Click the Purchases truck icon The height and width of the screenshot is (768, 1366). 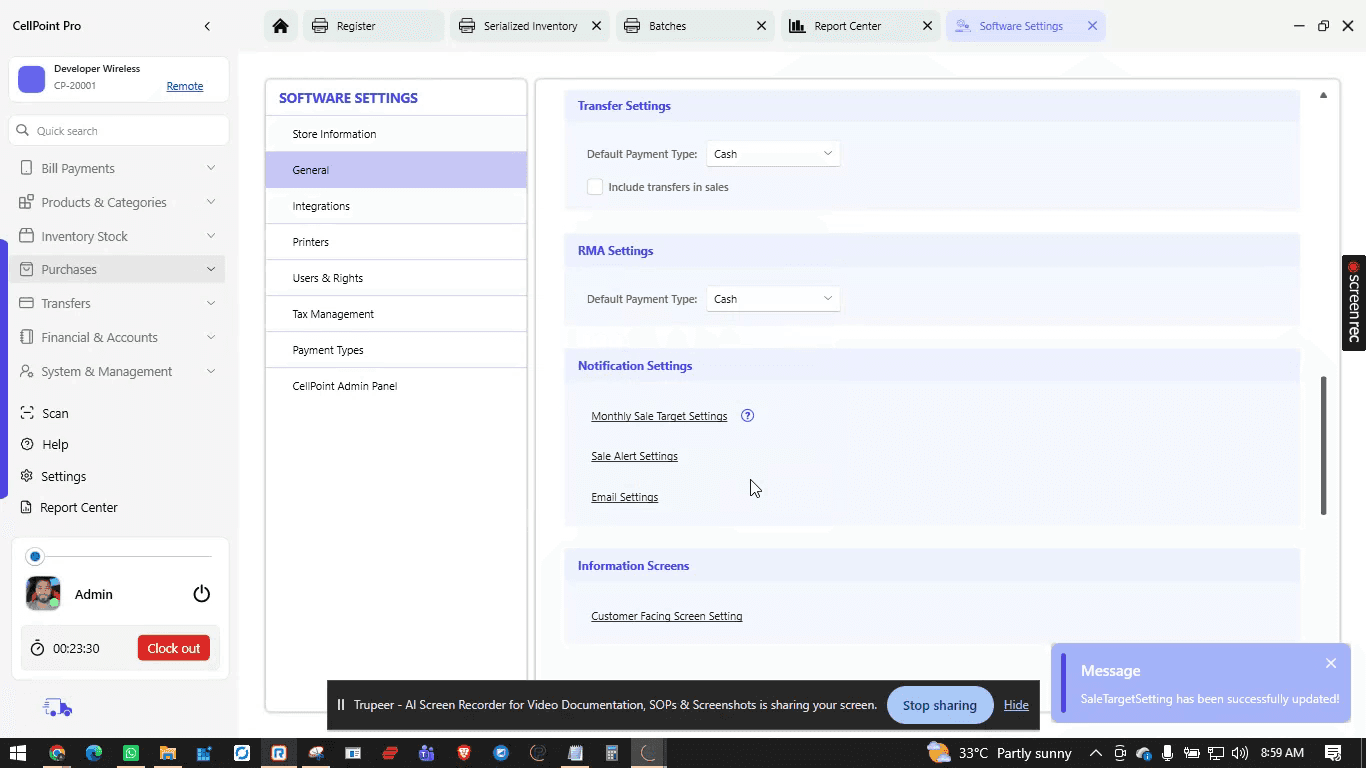point(26,269)
